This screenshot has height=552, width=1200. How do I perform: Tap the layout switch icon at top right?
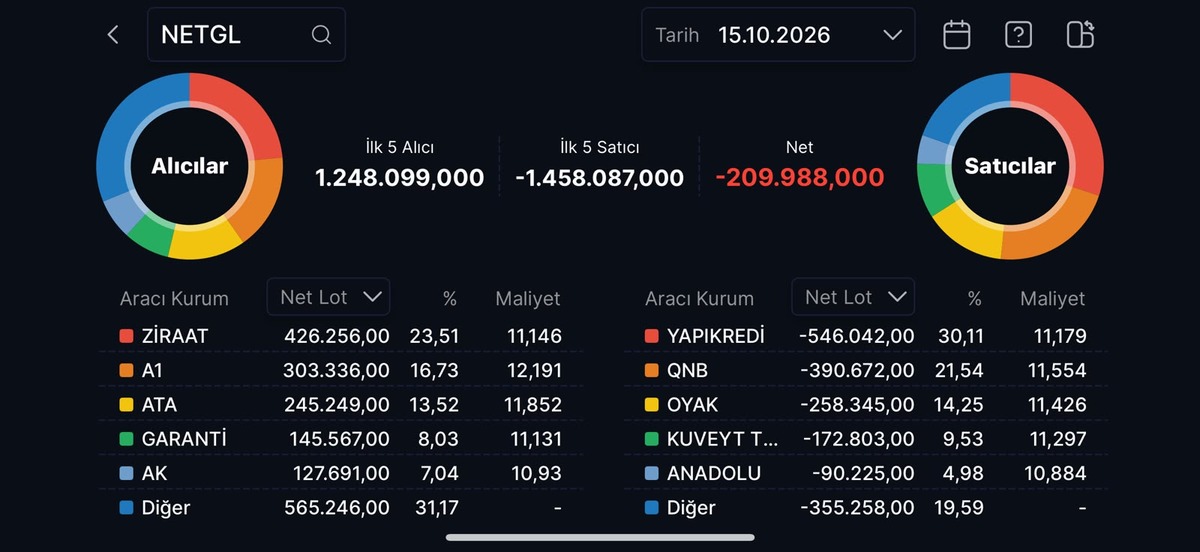coord(1080,34)
